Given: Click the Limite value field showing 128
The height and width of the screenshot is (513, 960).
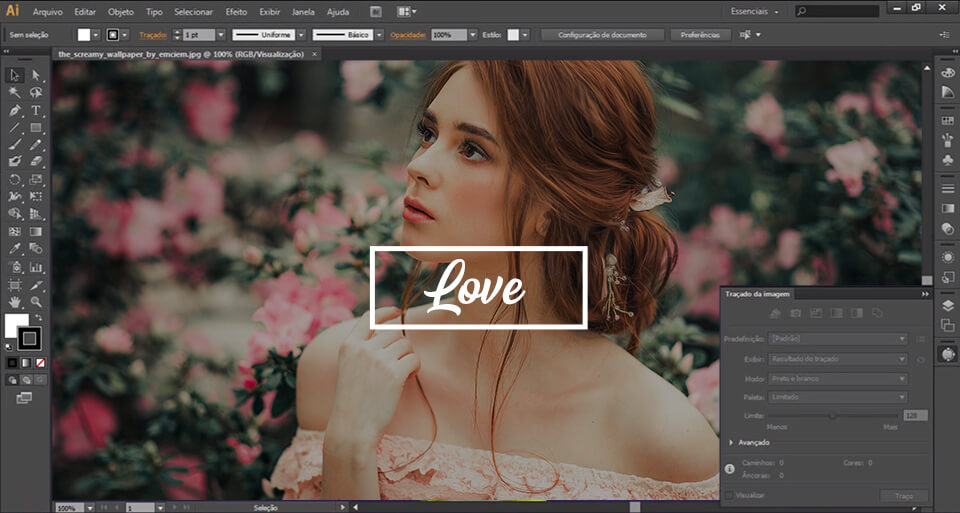Looking at the screenshot, I should [x=915, y=416].
